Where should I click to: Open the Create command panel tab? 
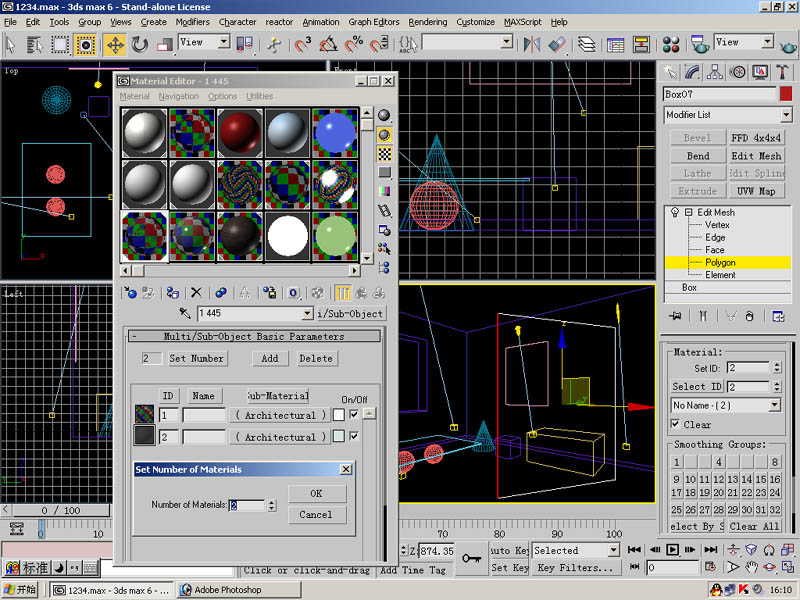coord(670,72)
